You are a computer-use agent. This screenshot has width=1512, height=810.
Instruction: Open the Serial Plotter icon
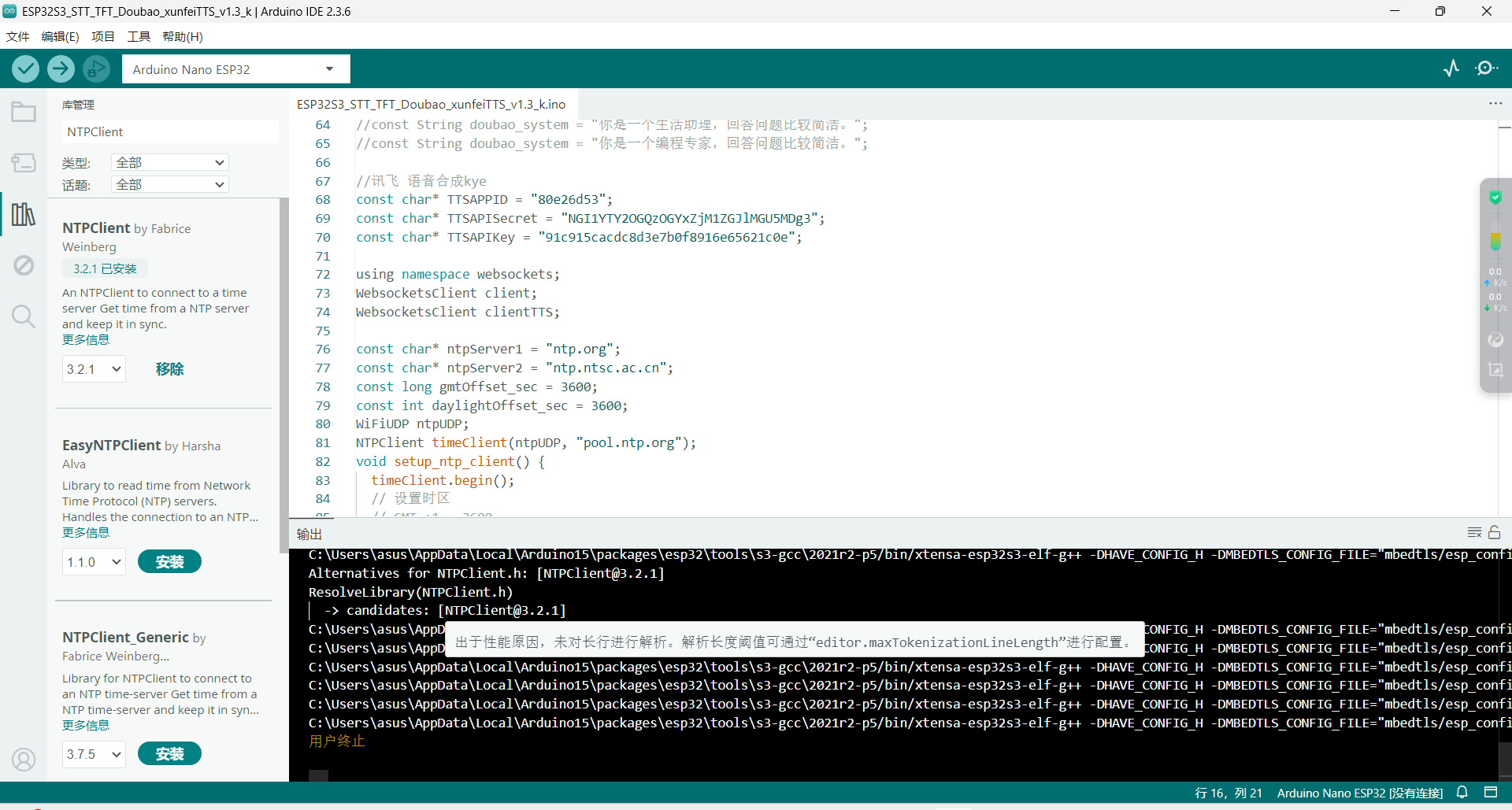tap(1451, 68)
